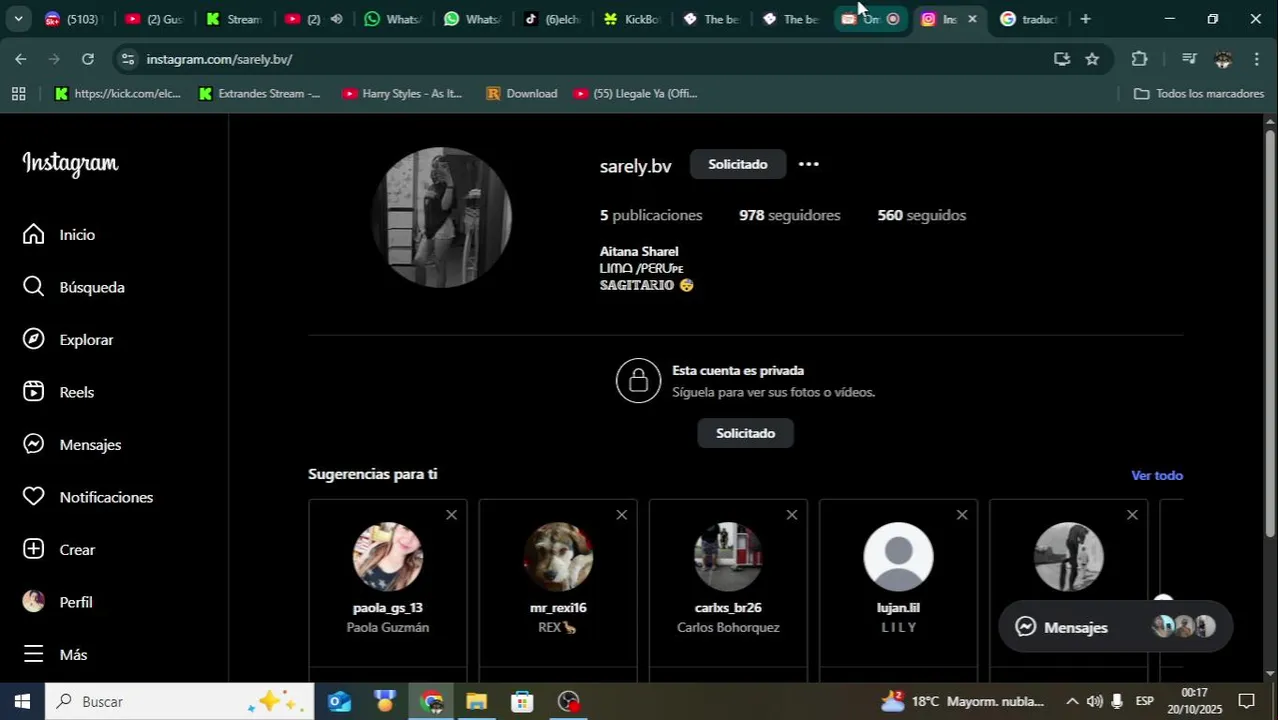Open the floating Mensajes chat panel
This screenshot has height=720, width=1278.
coord(1115,627)
